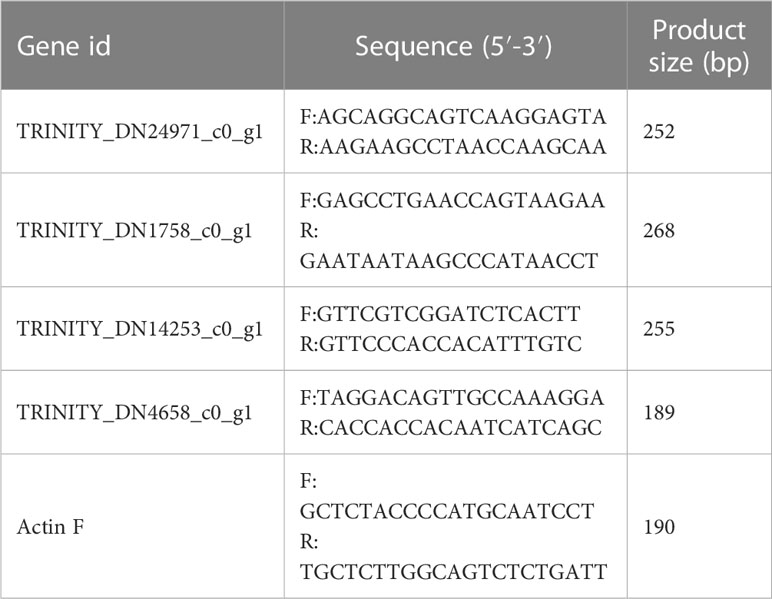
Task: Click the Gene id column header
Action: (64, 46)
